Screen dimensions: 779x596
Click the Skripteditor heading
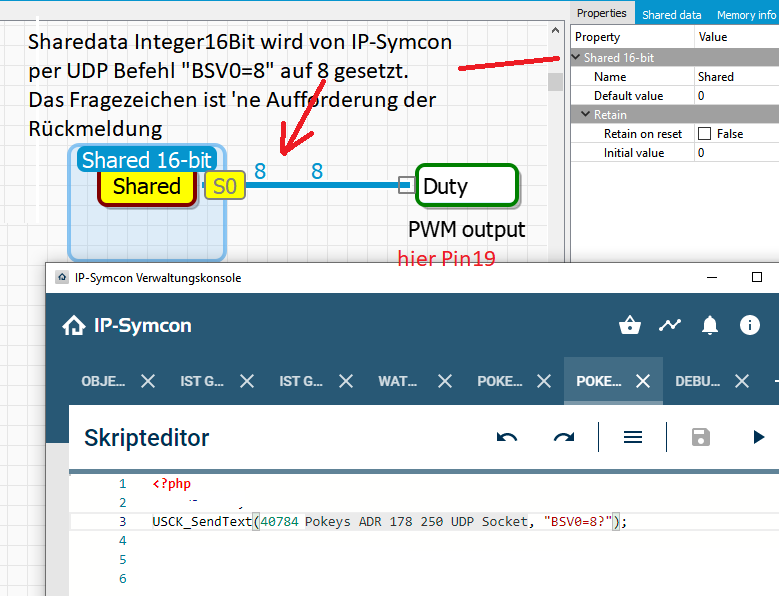147,438
